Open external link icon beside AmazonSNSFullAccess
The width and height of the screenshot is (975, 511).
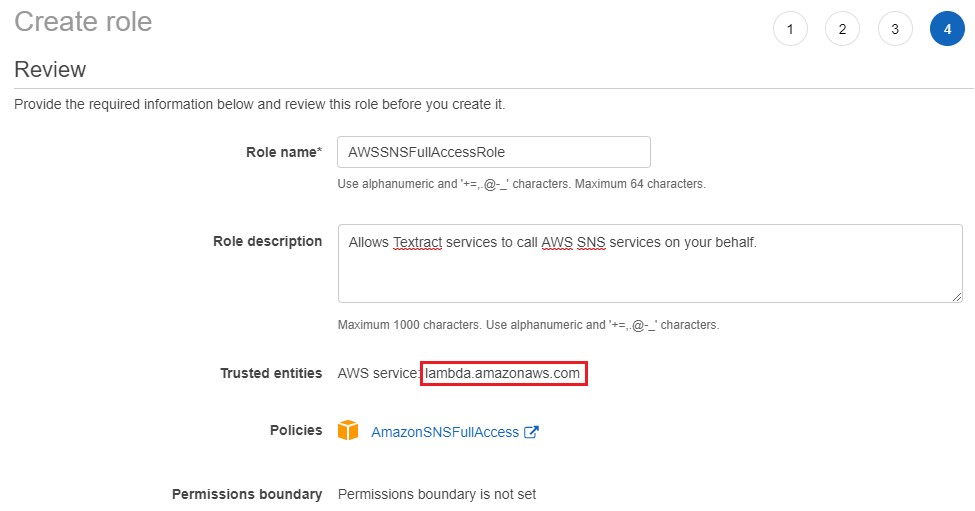532,432
